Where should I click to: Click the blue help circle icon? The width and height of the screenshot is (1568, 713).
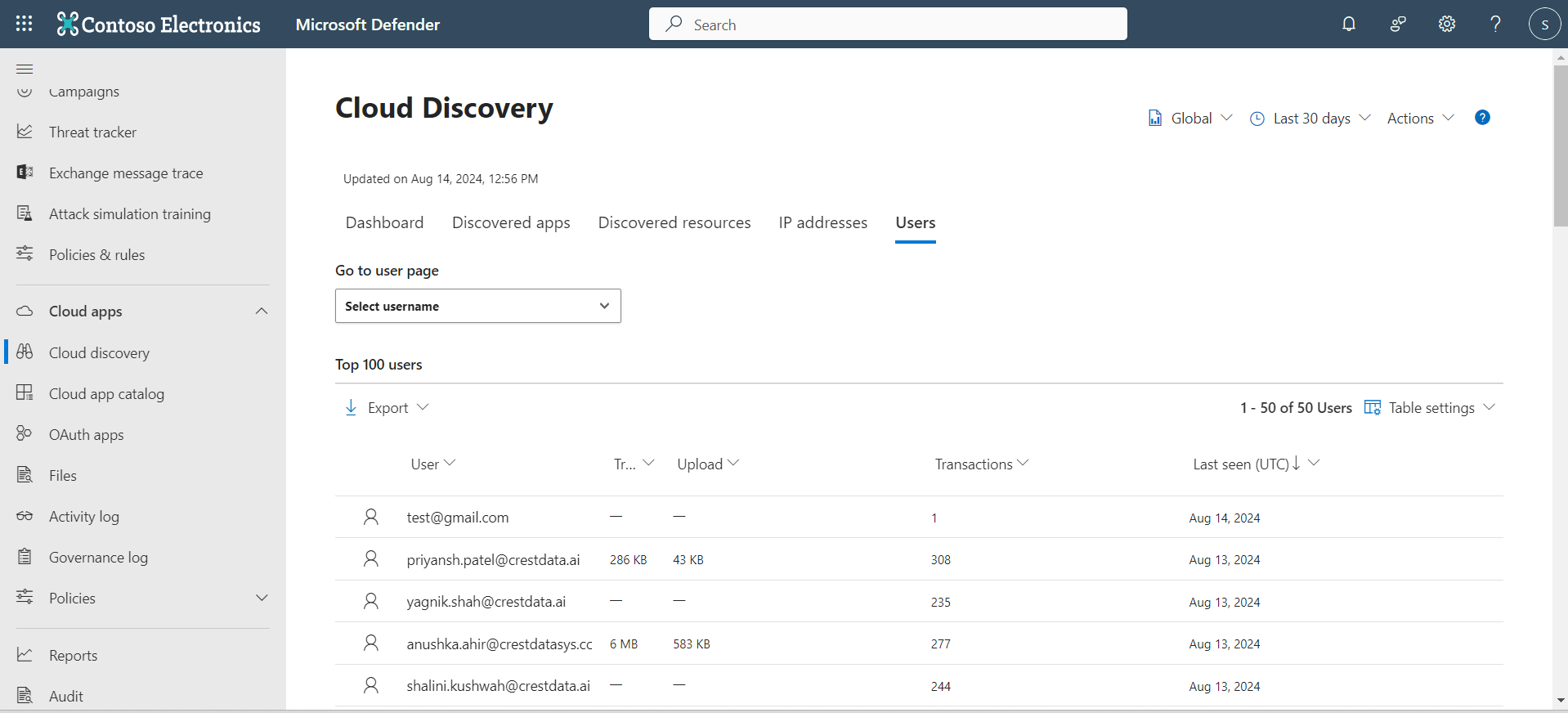[1482, 118]
